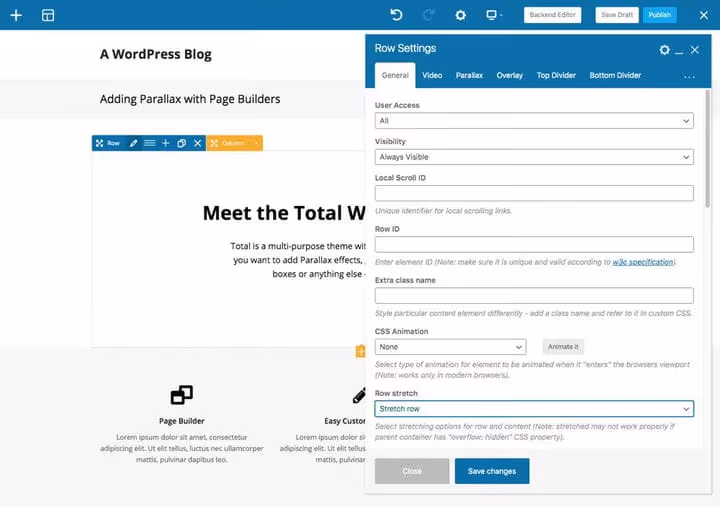Click the Row move handle icon
Screen dimensions: 720x507
100,143
